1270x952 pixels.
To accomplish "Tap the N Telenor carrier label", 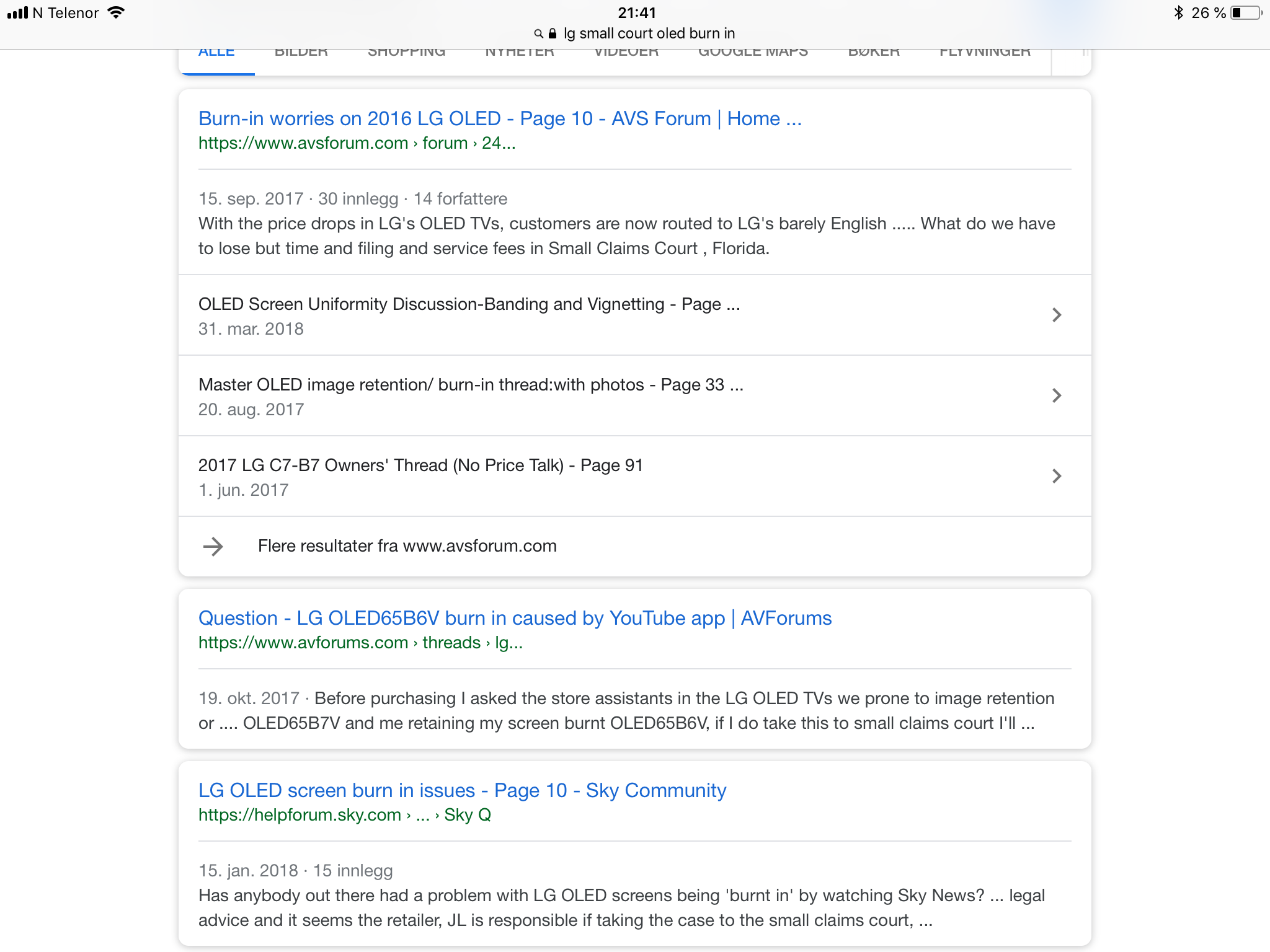I will 66,13.
